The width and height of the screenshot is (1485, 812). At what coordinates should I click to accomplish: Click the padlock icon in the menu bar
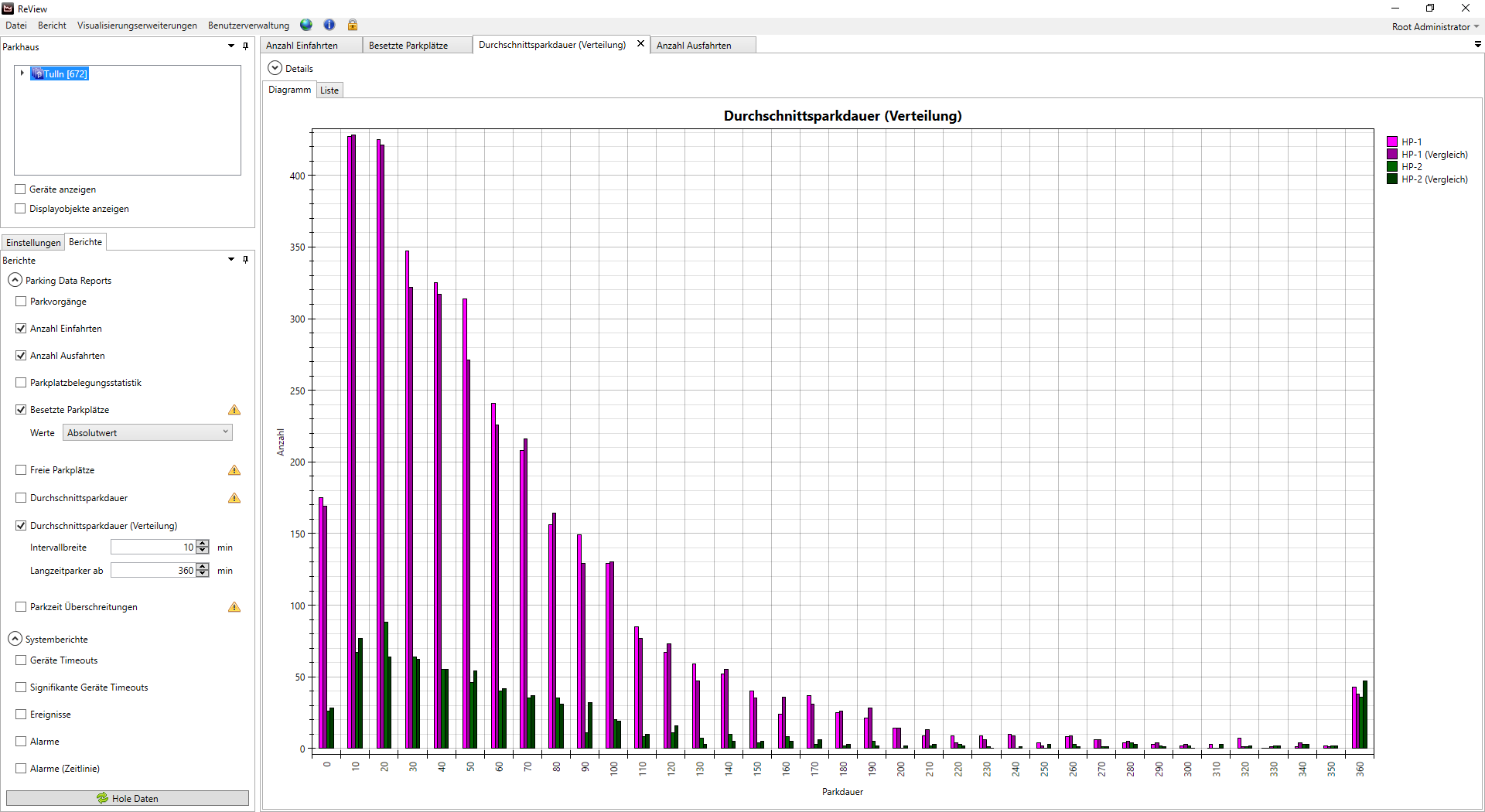pos(353,25)
